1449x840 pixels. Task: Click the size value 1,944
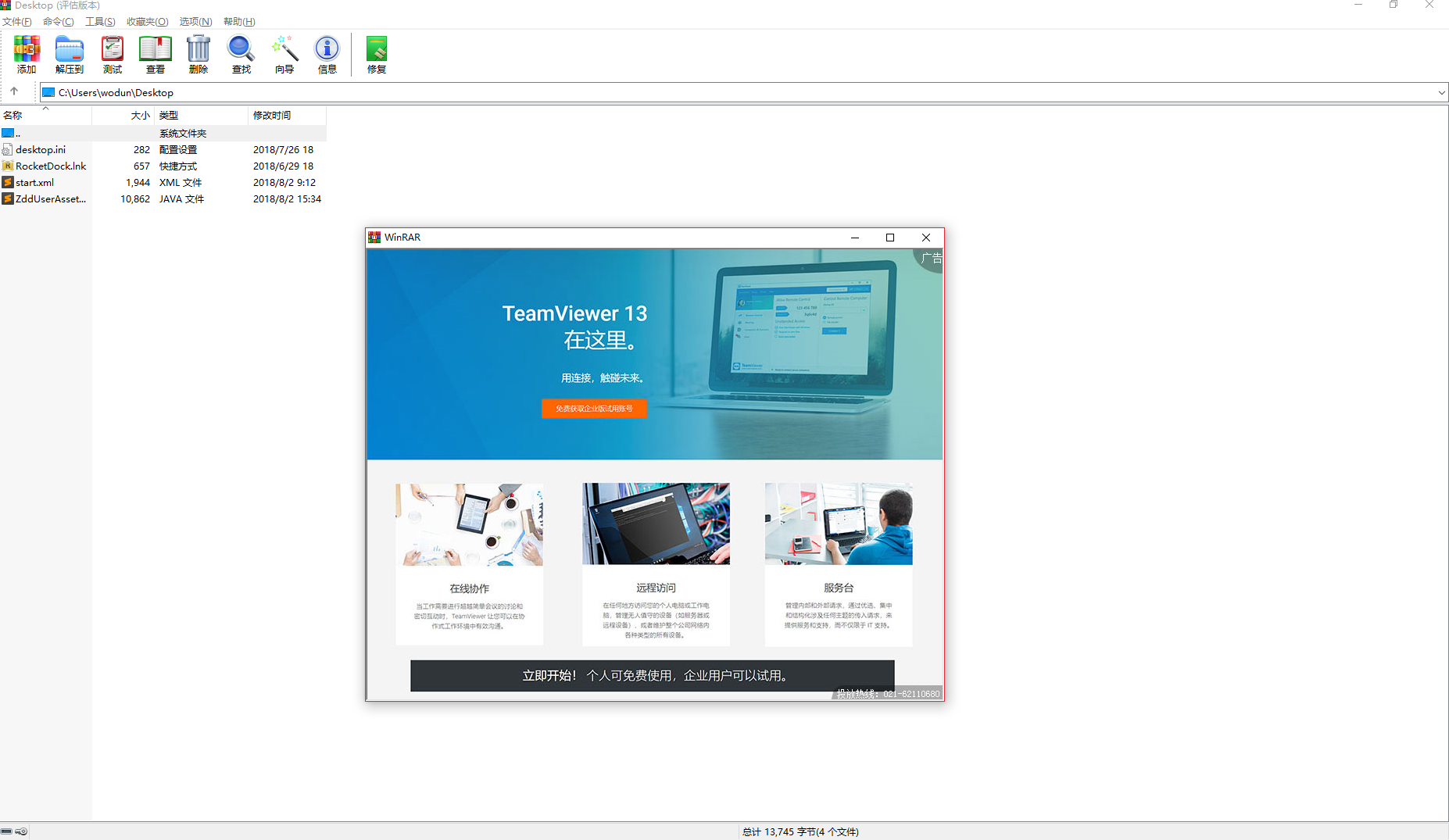(x=138, y=182)
